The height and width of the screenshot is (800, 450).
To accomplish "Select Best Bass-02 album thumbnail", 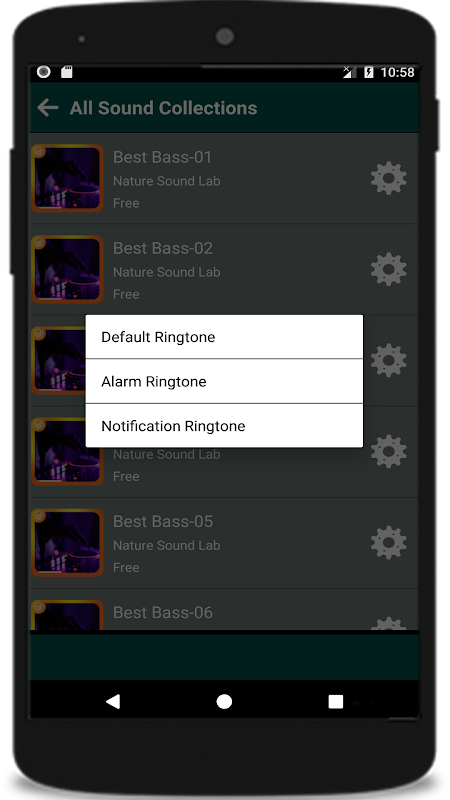I will click(67, 269).
